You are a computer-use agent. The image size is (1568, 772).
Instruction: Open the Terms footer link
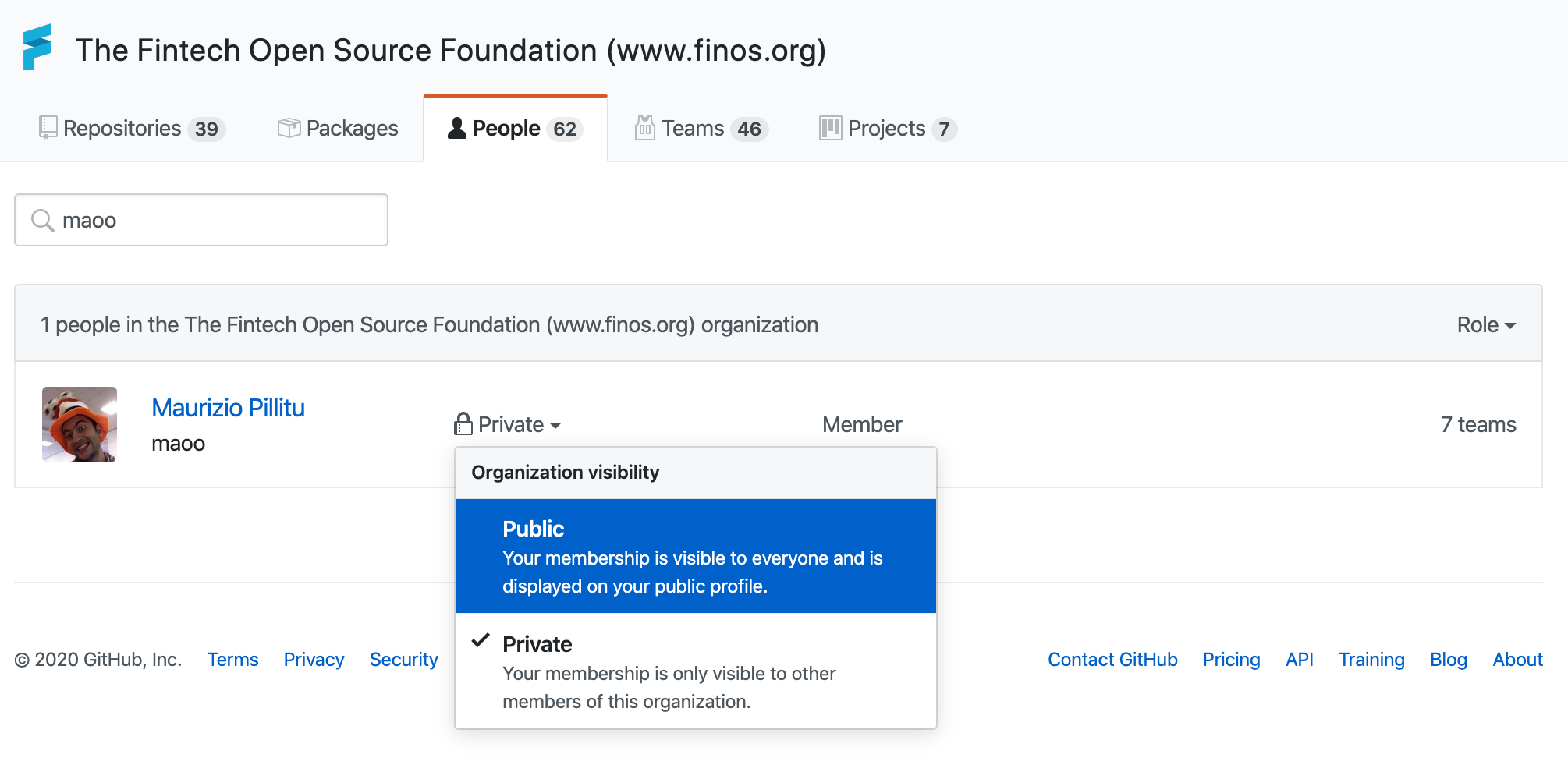[x=232, y=660]
